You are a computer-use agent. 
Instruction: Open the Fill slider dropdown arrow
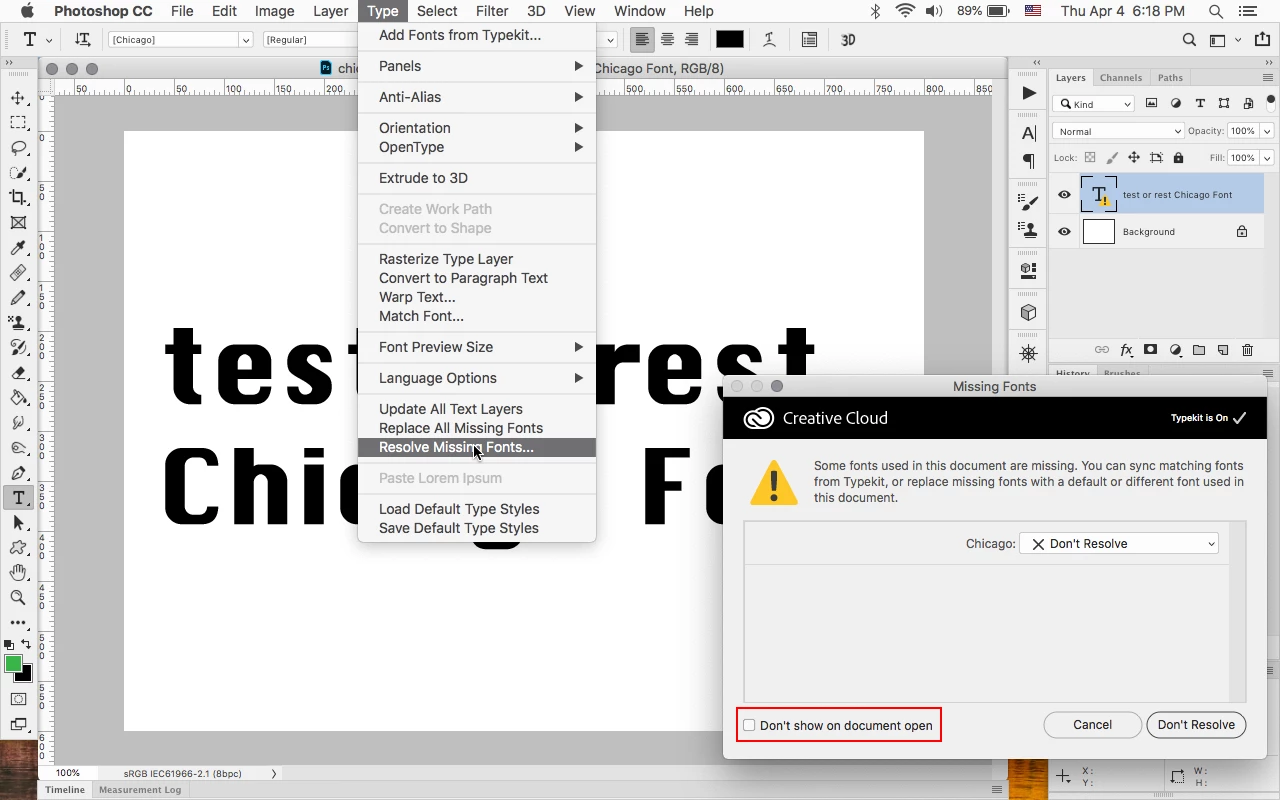click(x=1267, y=158)
